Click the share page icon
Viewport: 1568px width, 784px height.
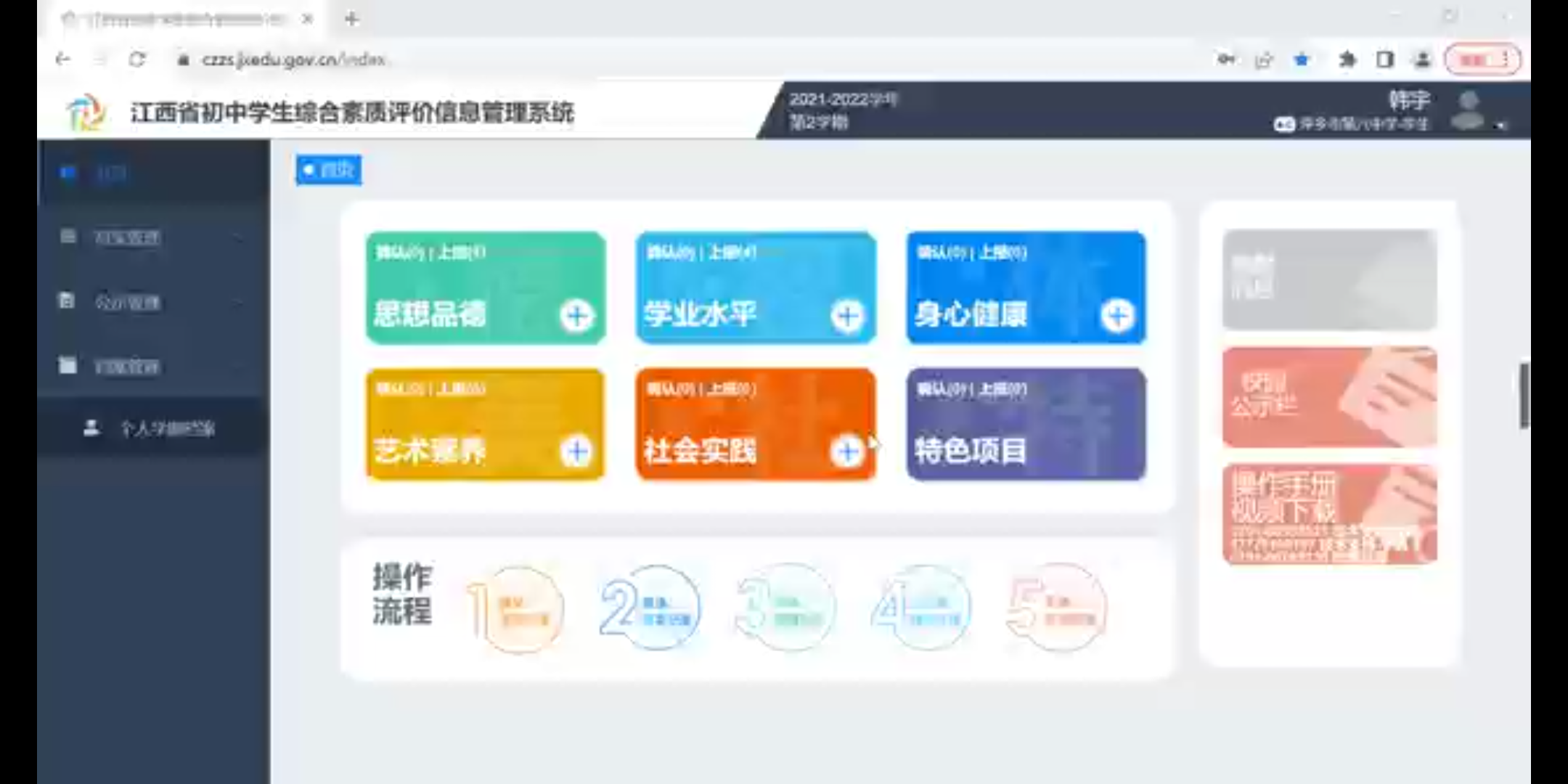pos(1264,60)
